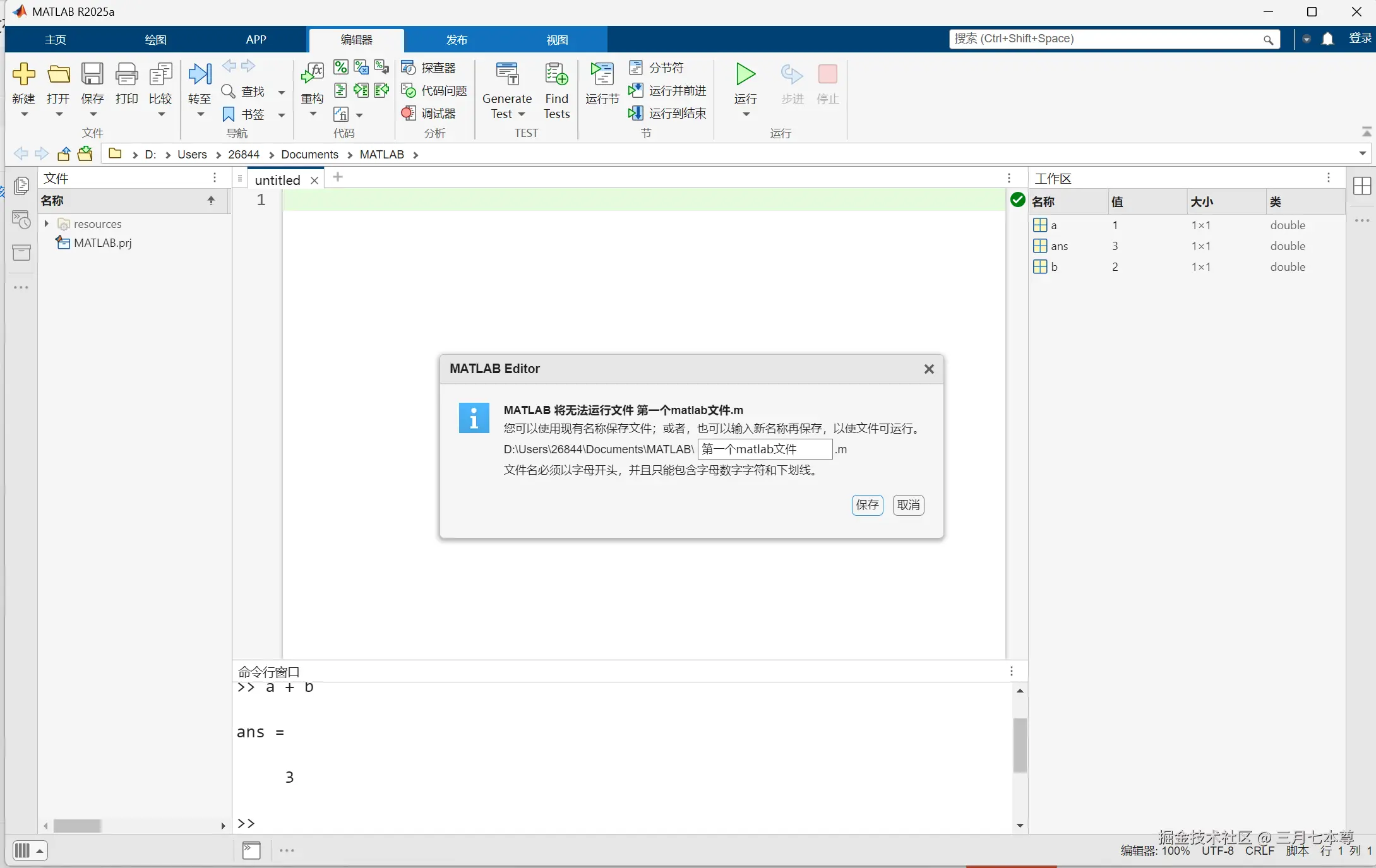Expand the resources folder in the file tree
Screen dimensions: 1376x868
(47, 223)
